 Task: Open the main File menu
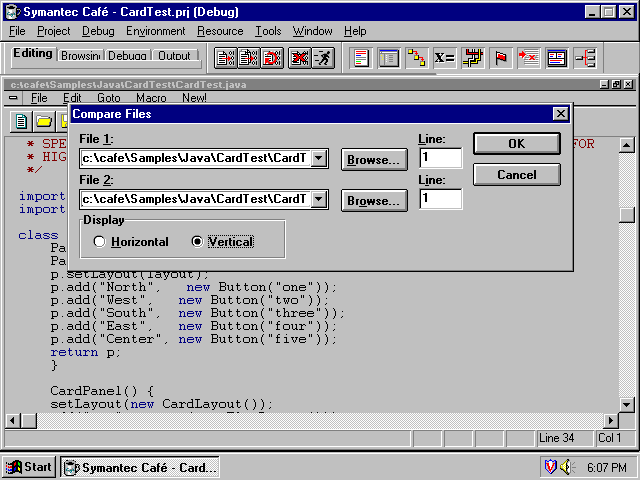(x=17, y=31)
